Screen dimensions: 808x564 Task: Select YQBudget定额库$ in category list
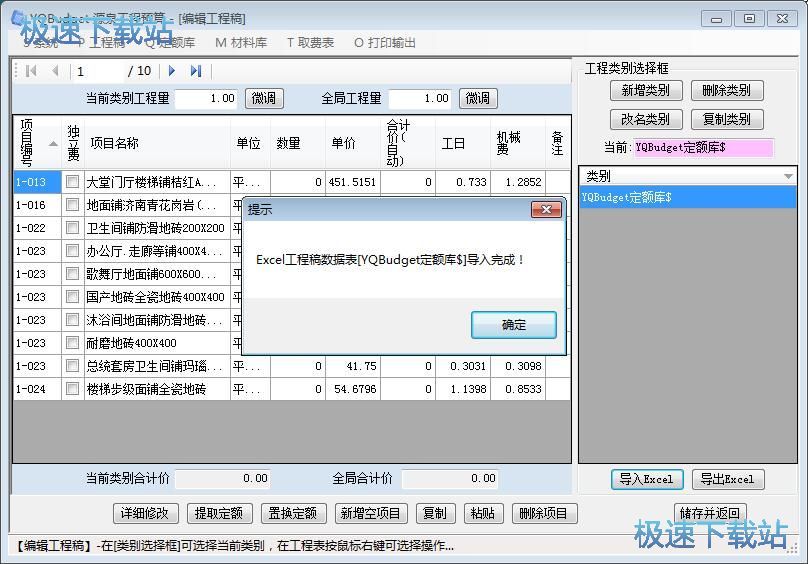687,197
